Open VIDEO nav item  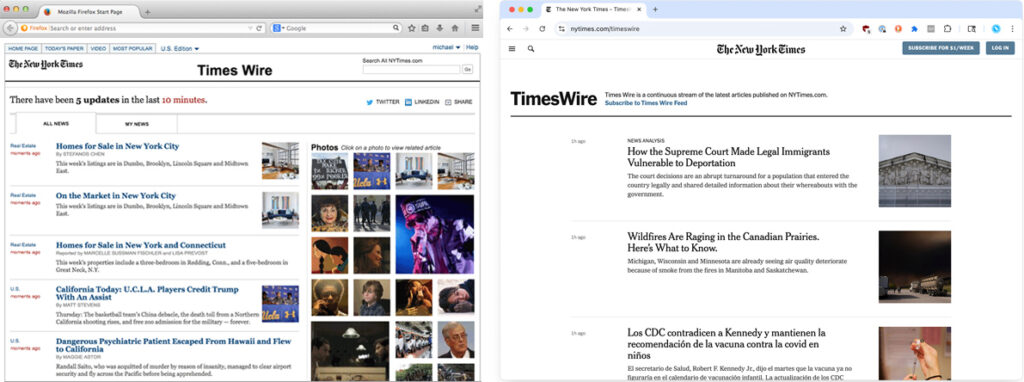click(98, 48)
